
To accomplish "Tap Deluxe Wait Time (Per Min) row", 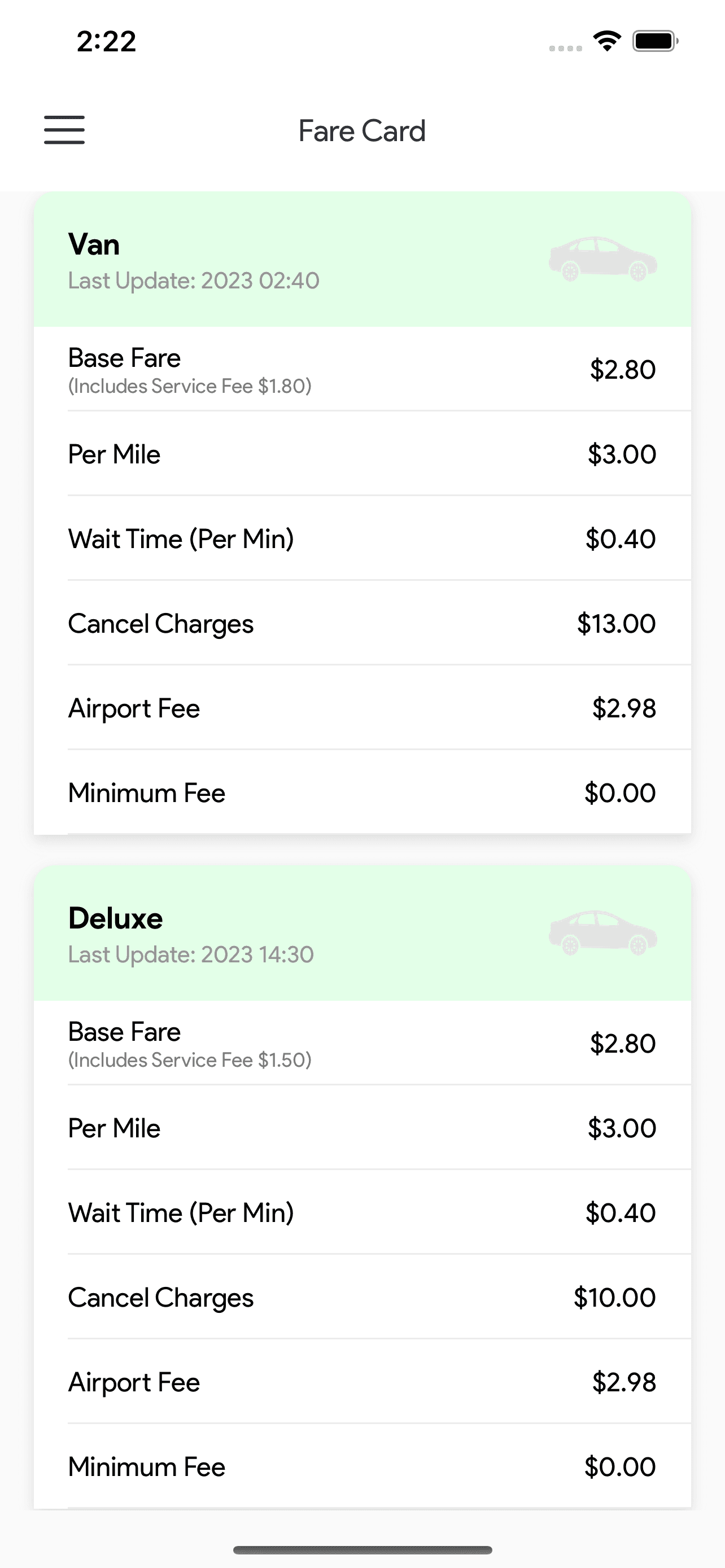I will tap(362, 1212).
